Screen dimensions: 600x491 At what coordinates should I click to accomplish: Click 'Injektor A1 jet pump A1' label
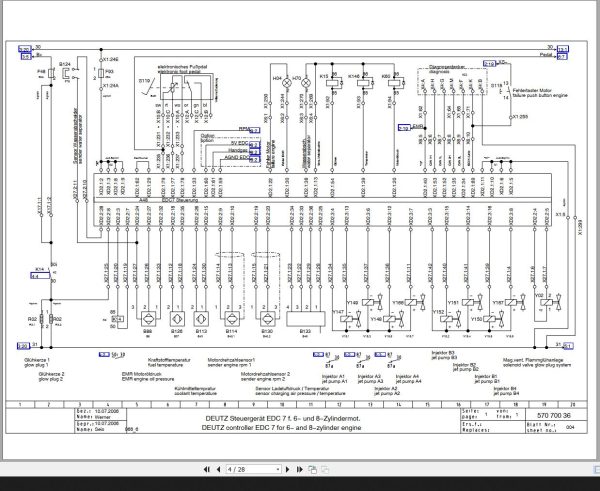pos(334,379)
